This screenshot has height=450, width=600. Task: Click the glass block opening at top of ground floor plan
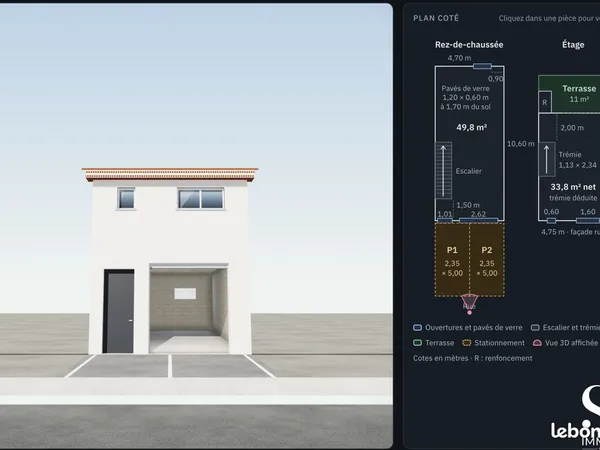pyautogui.click(x=482, y=66)
